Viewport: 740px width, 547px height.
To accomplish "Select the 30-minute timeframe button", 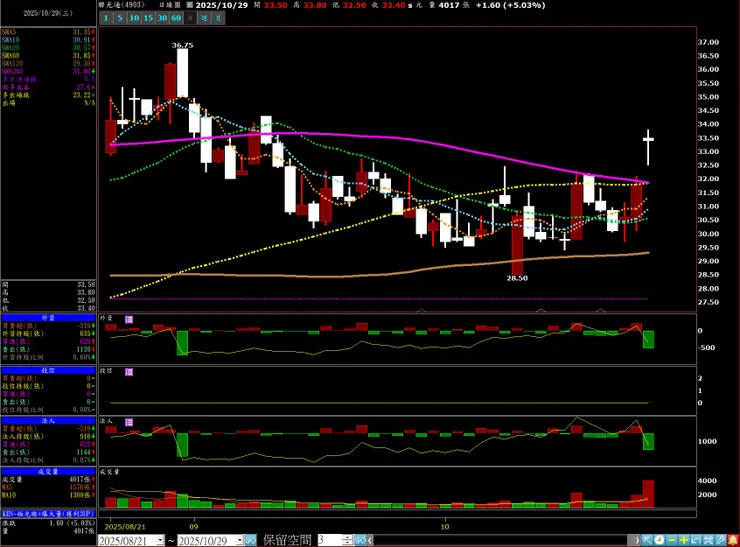I will [x=162, y=18].
